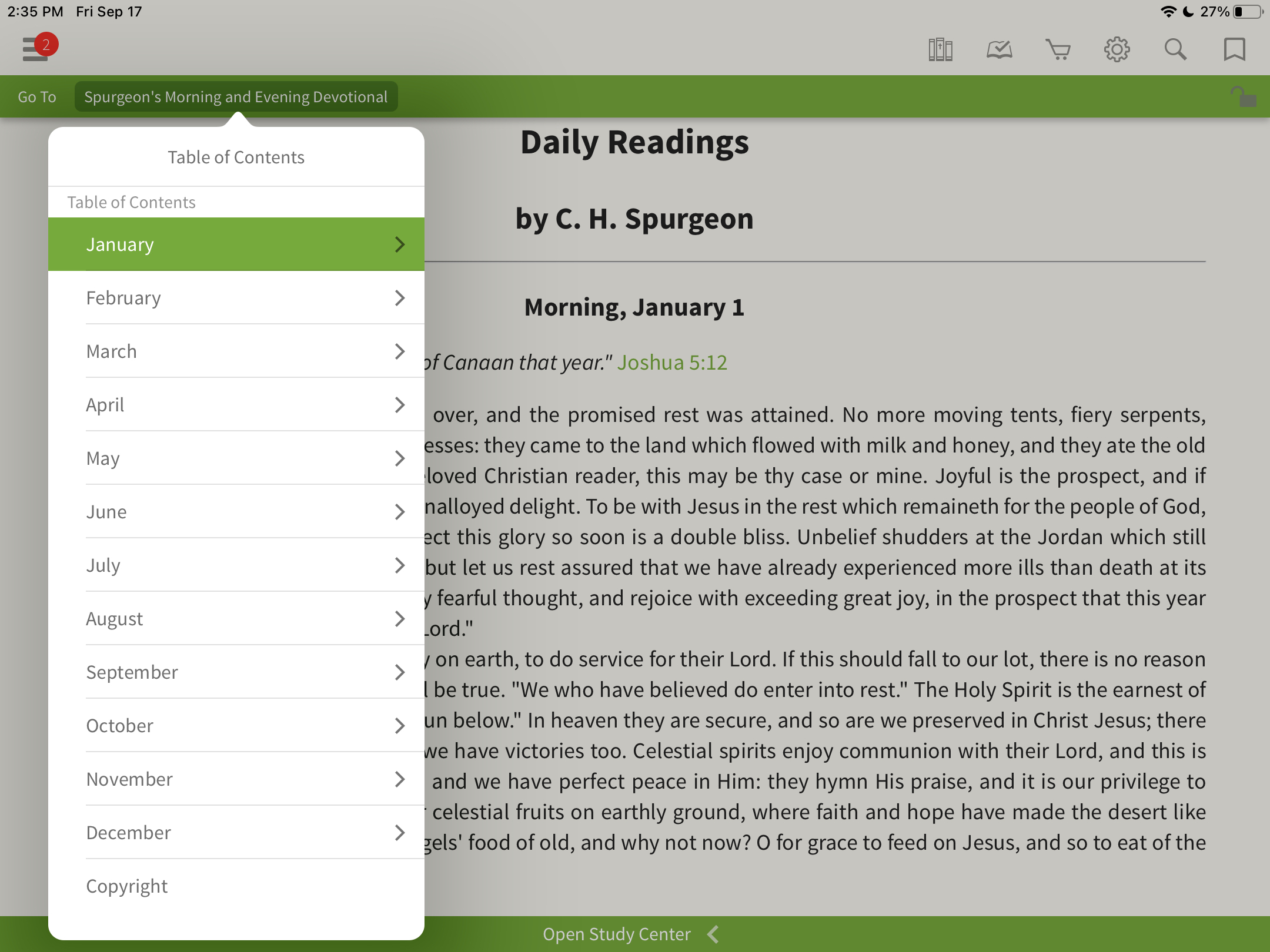
Task: Open search with the magnifier icon
Action: 1175,49
